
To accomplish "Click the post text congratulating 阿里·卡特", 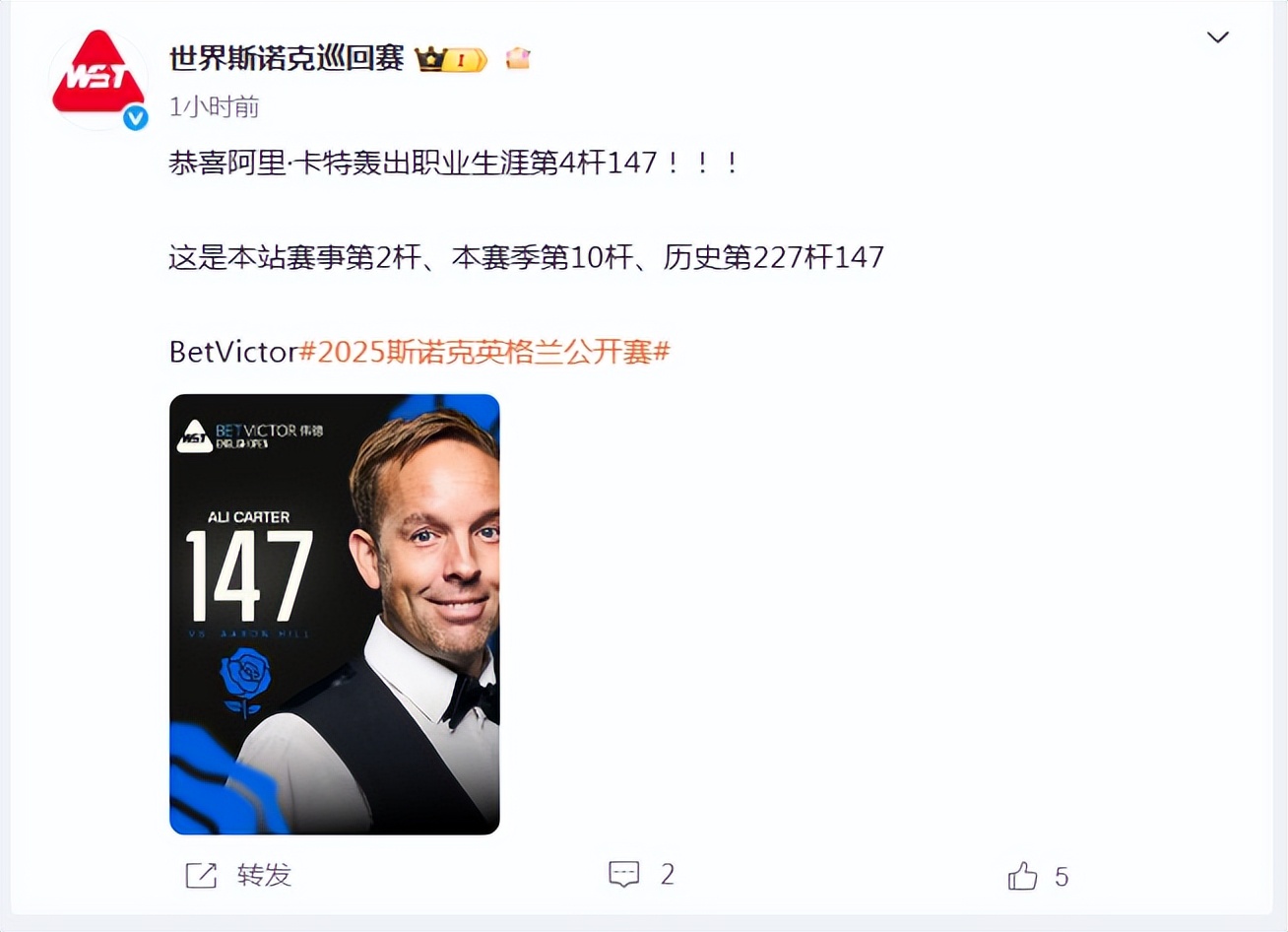I will pos(454,163).
